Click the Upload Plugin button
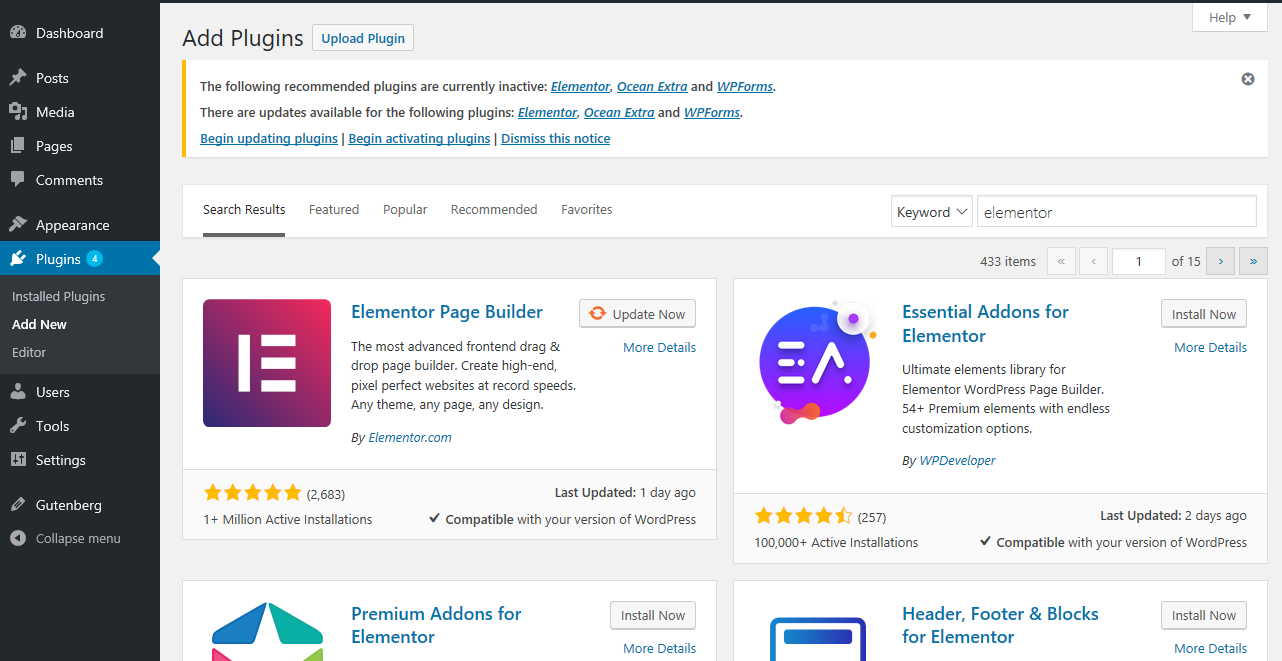Viewport: 1282px width, 661px height. (363, 38)
